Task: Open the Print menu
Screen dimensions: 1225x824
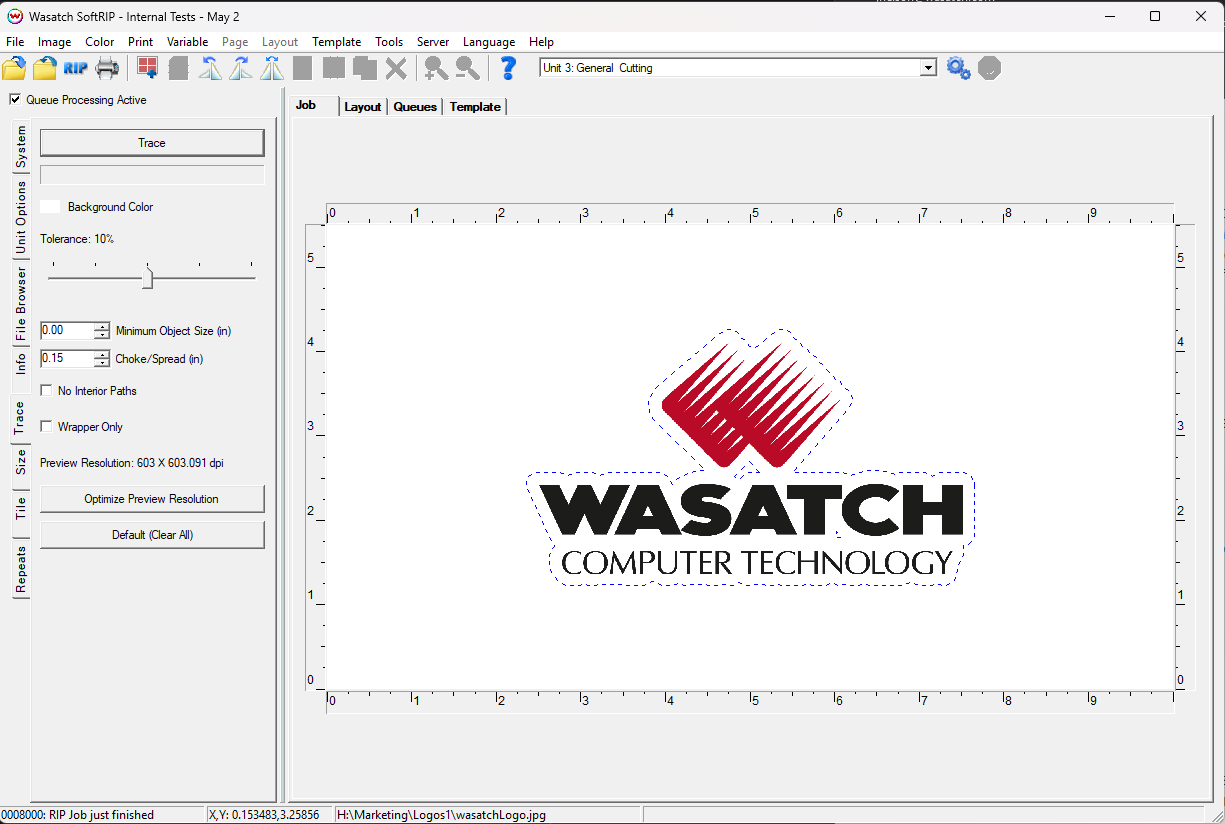Action: pyautogui.click(x=141, y=42)
